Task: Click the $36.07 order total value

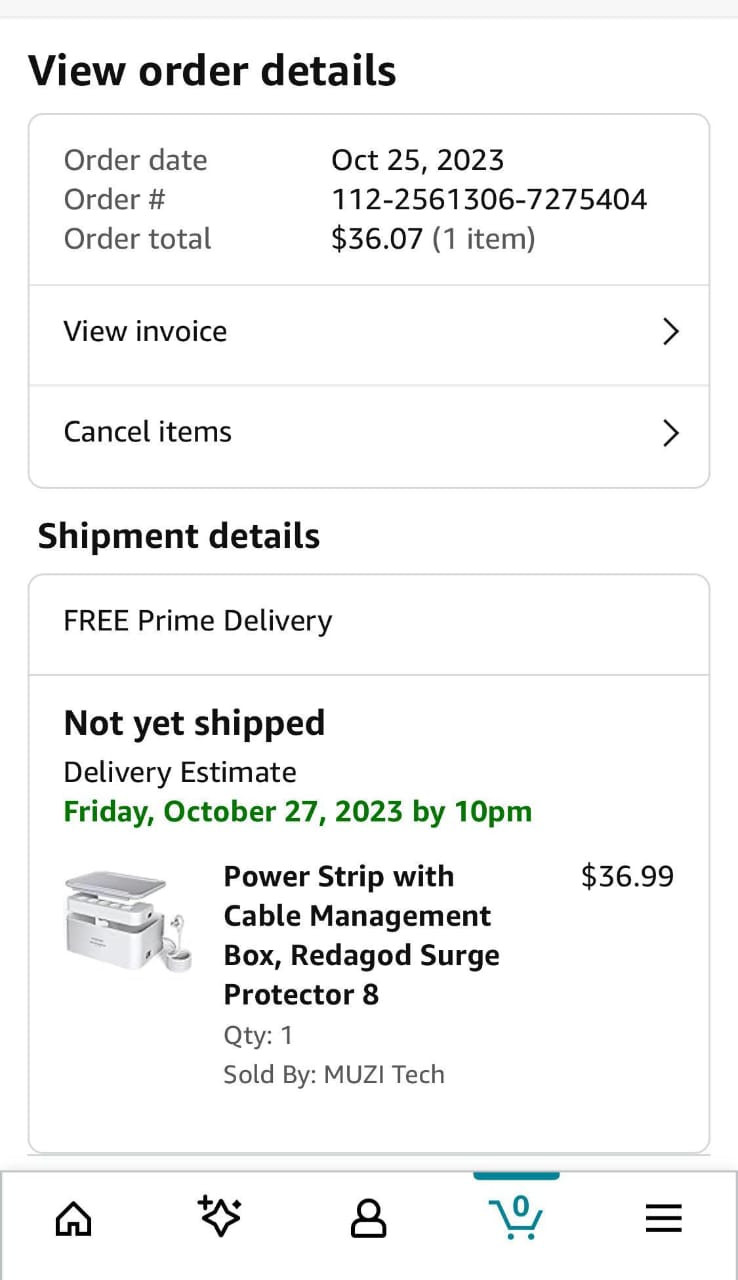Action: click(377, 239)
